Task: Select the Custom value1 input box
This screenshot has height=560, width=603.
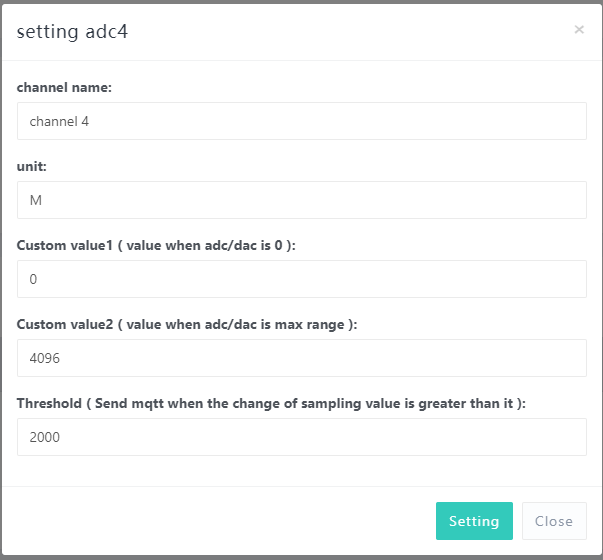Action: click(x=301, y=279)
